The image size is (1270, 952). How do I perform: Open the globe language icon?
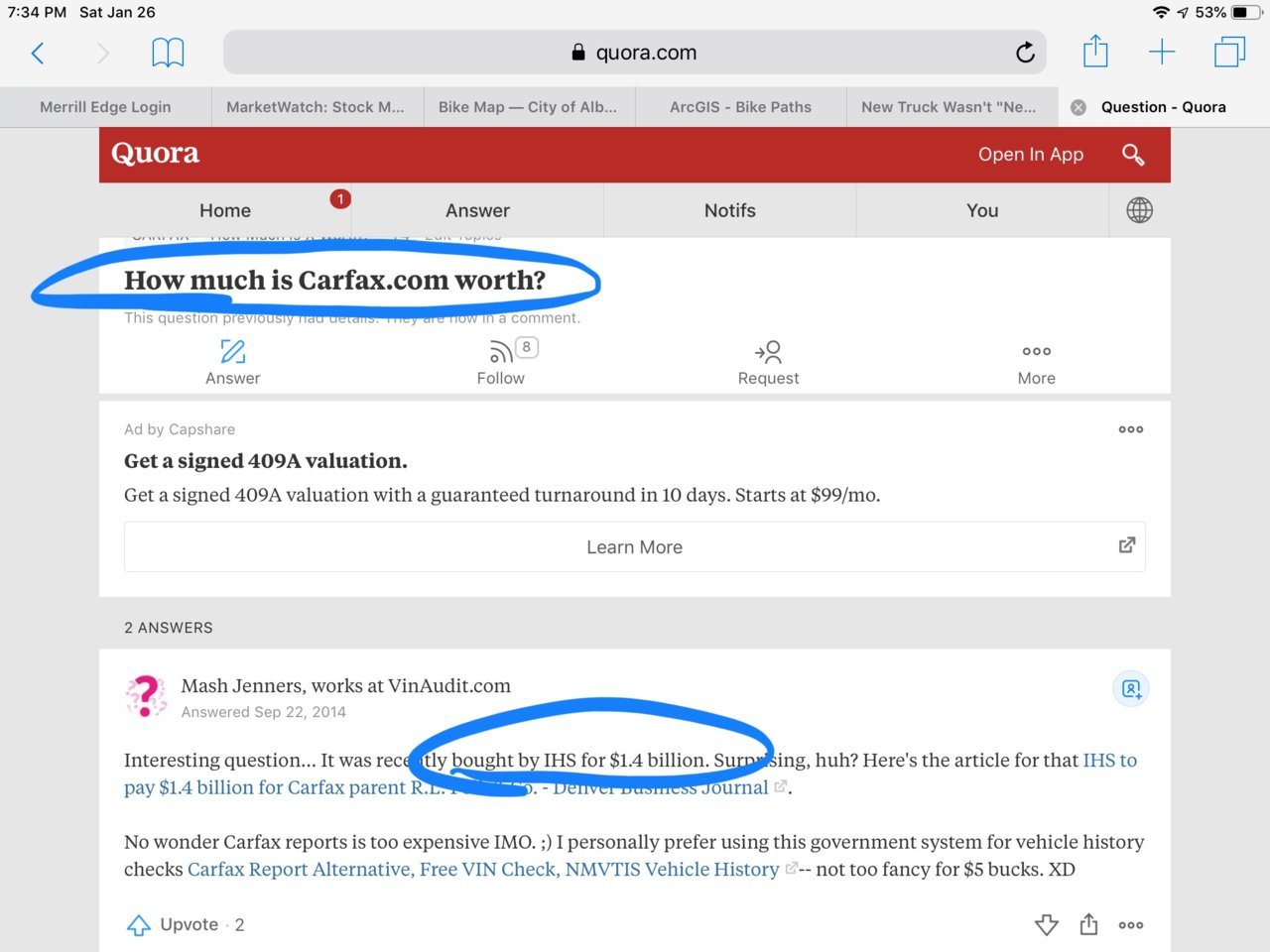(1140, 210)
